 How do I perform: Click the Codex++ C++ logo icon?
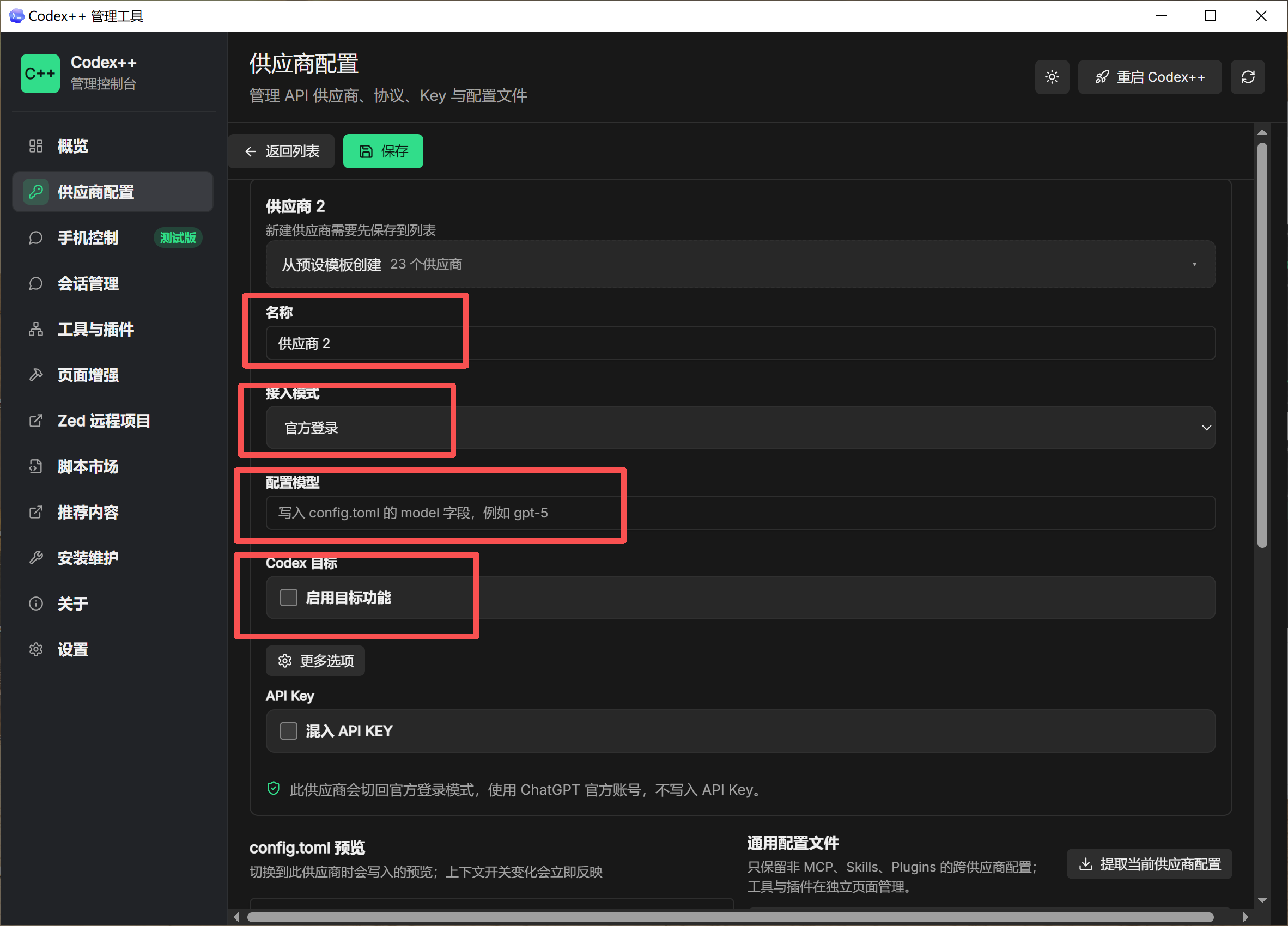pos(40,73)
